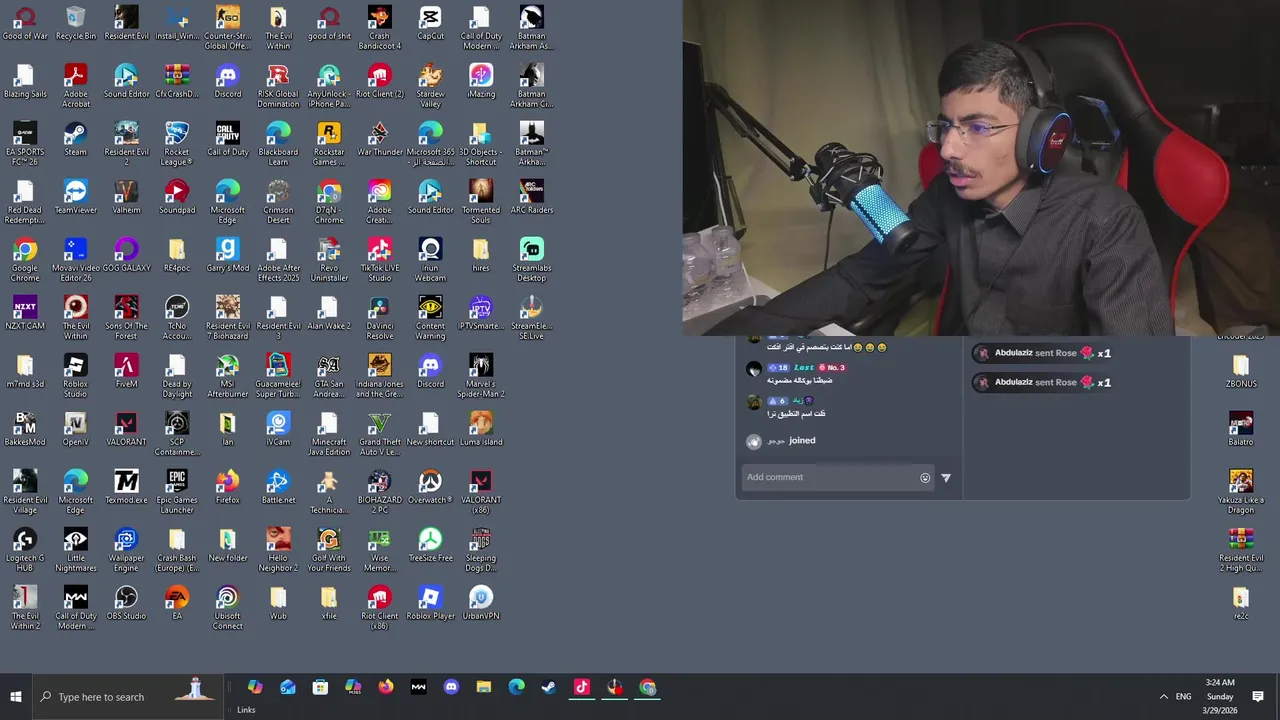Select Content Warning desktop icon
Image resolution: width=1280 pixels, height=720 pixels.
430,318
